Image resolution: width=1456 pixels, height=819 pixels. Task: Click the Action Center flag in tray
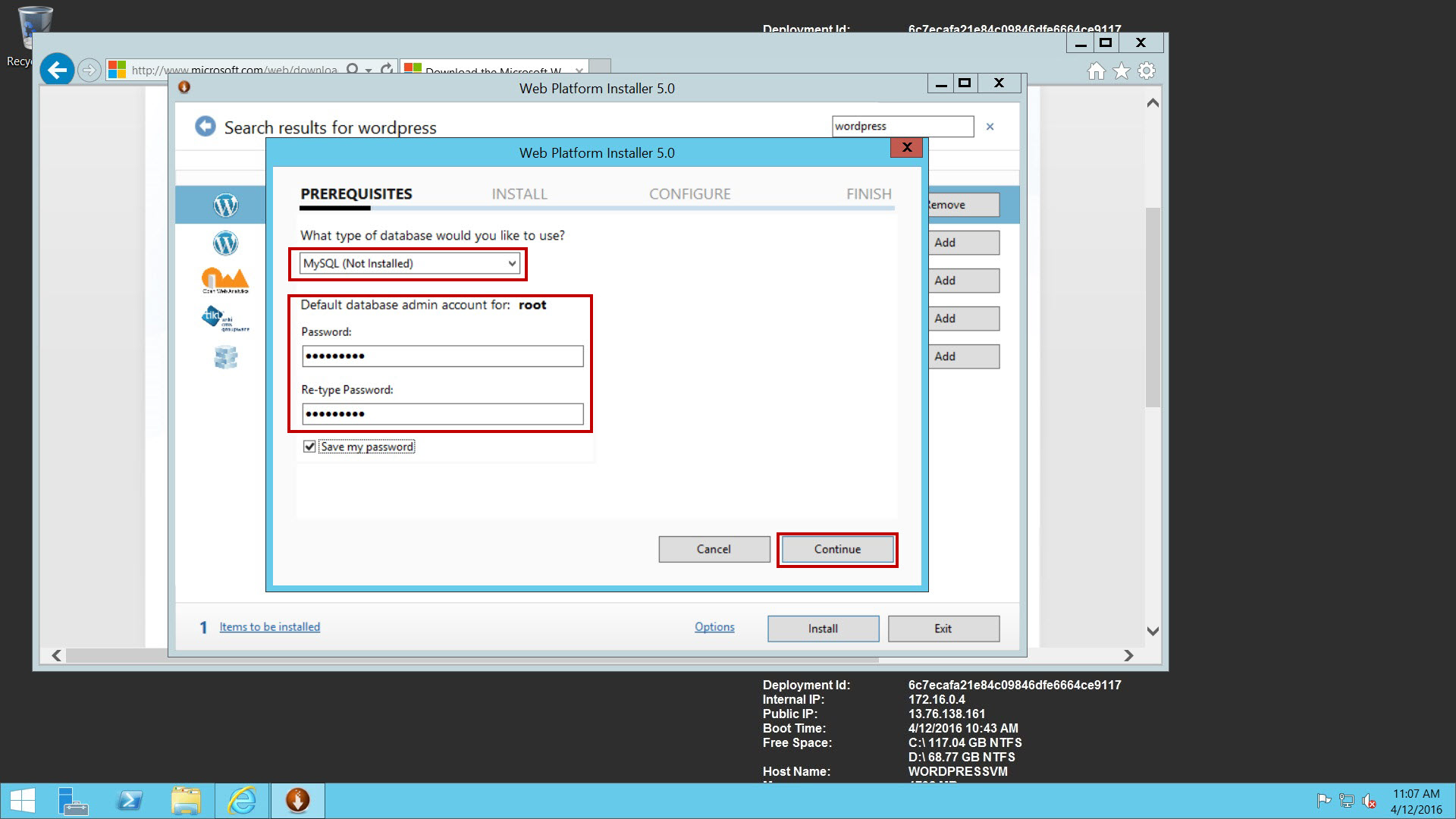[x=1324, y=801]
